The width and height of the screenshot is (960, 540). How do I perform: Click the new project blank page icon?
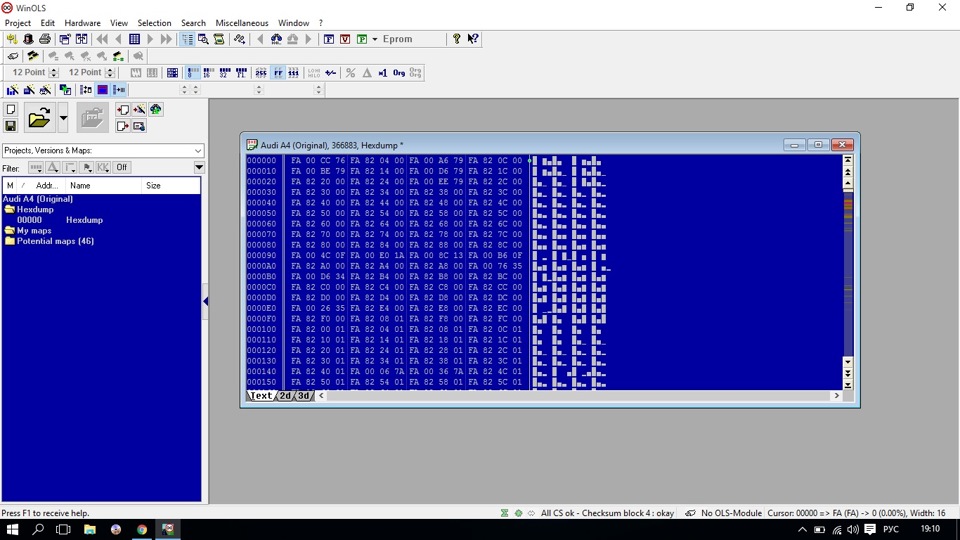[10, 110]
